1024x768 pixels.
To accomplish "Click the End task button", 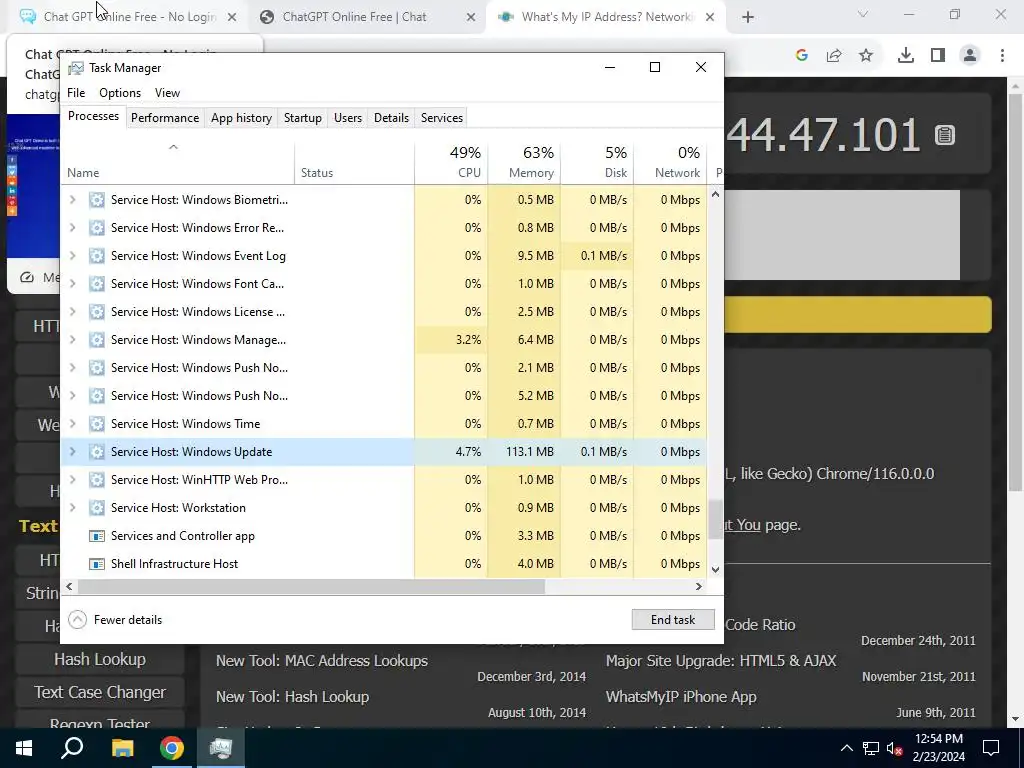I will click(x=673, y=620).
